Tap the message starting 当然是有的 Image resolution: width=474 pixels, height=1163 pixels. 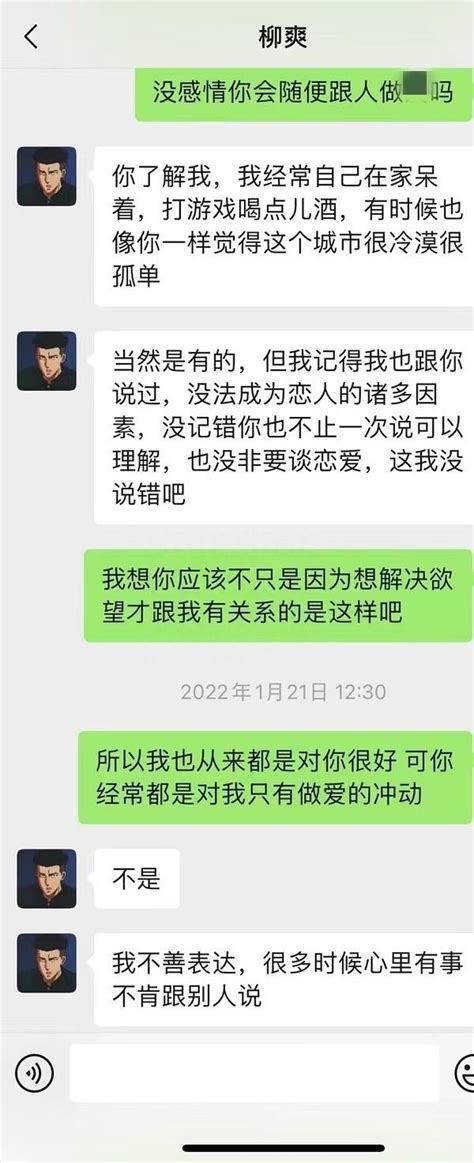pos(283,427)
